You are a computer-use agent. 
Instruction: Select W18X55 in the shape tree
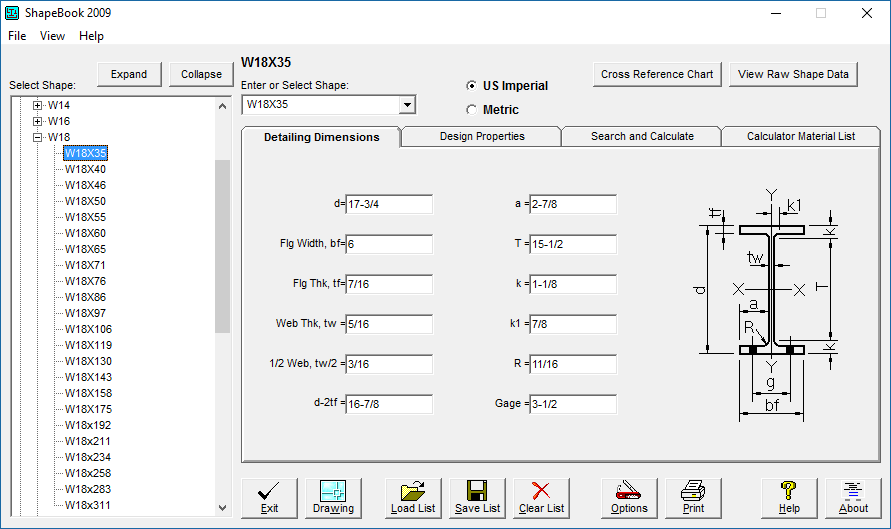[85, 217]
